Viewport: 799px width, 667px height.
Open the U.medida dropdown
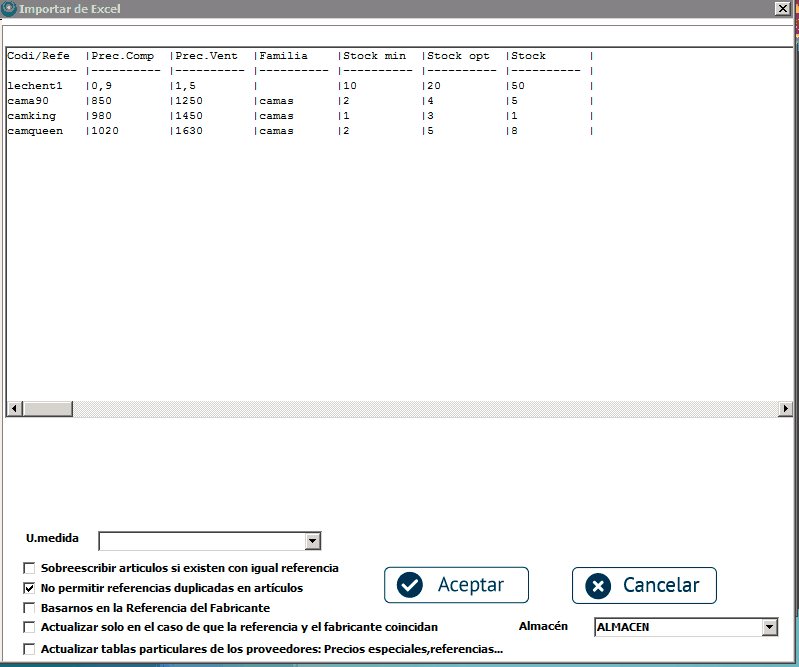(313, 541)
